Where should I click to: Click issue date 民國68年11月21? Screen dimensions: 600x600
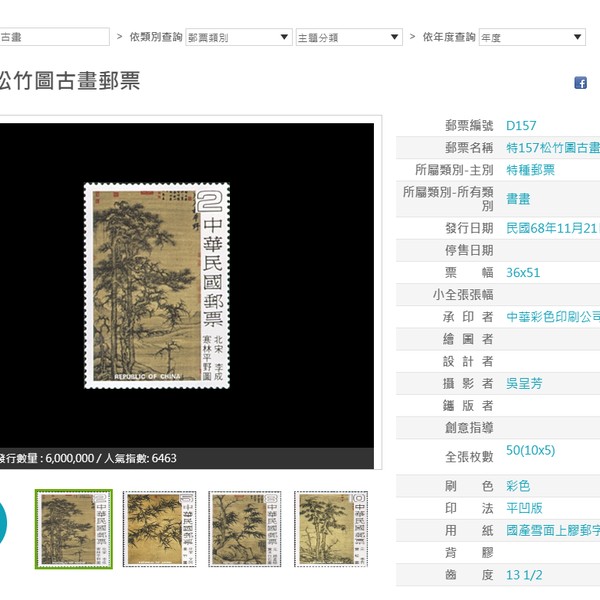pos(553,228)
